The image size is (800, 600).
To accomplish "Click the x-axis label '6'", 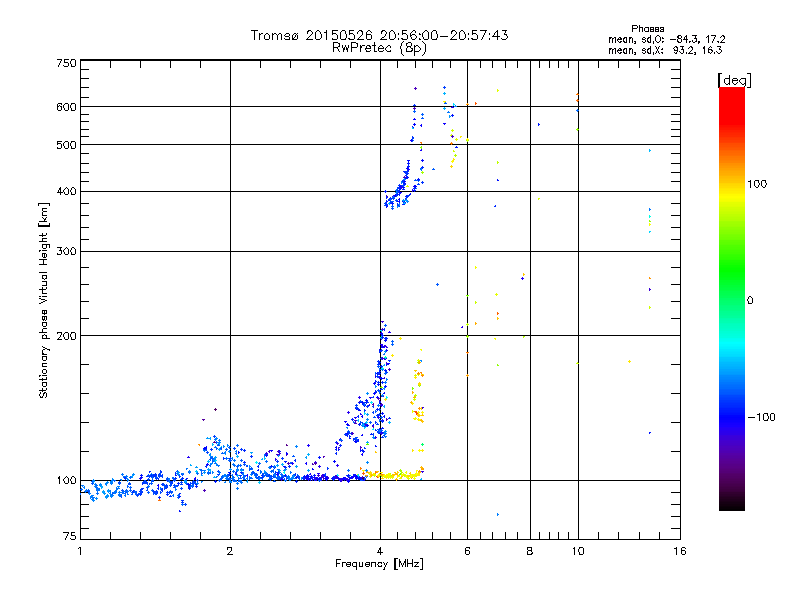I will click(467, 551).
